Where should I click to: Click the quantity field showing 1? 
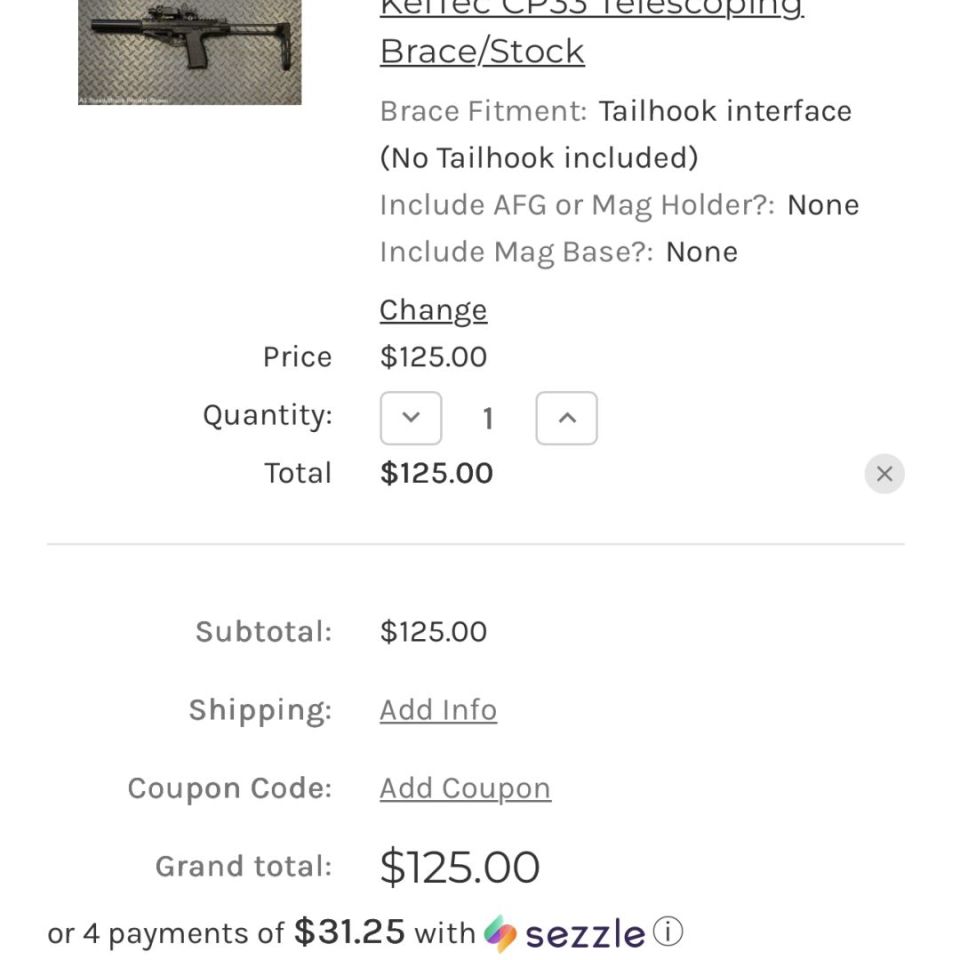[488, 418]
